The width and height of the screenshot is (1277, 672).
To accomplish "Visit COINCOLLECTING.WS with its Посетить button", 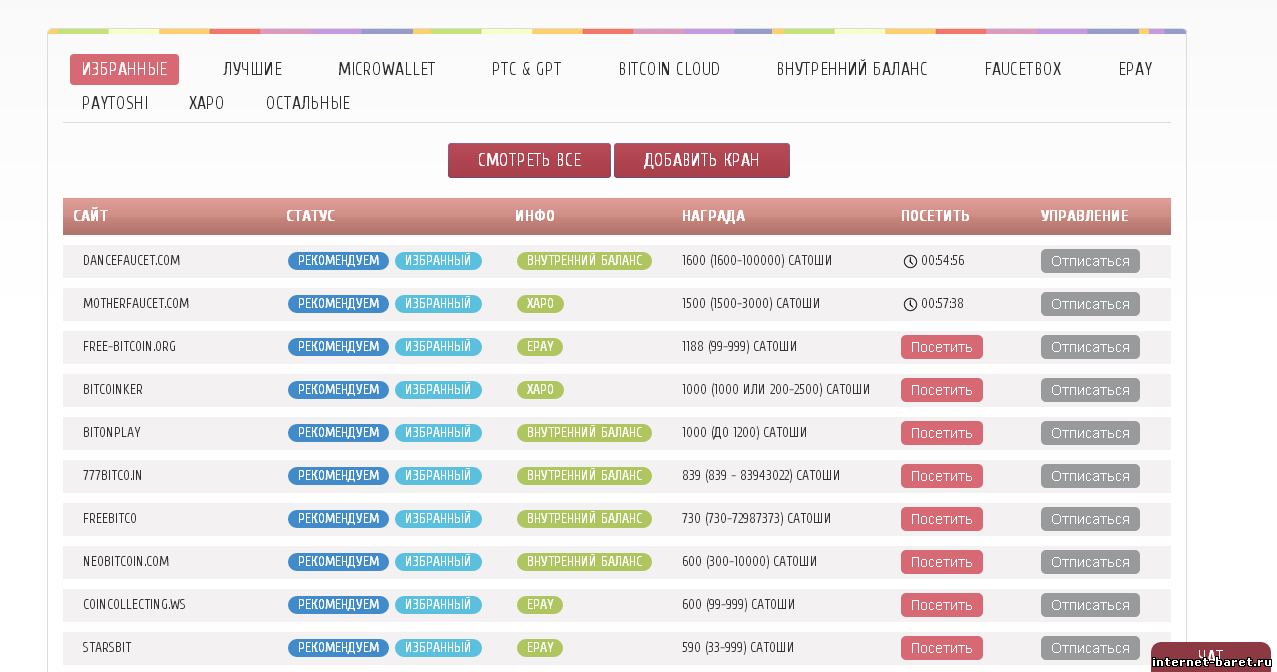I will [942, 605].
